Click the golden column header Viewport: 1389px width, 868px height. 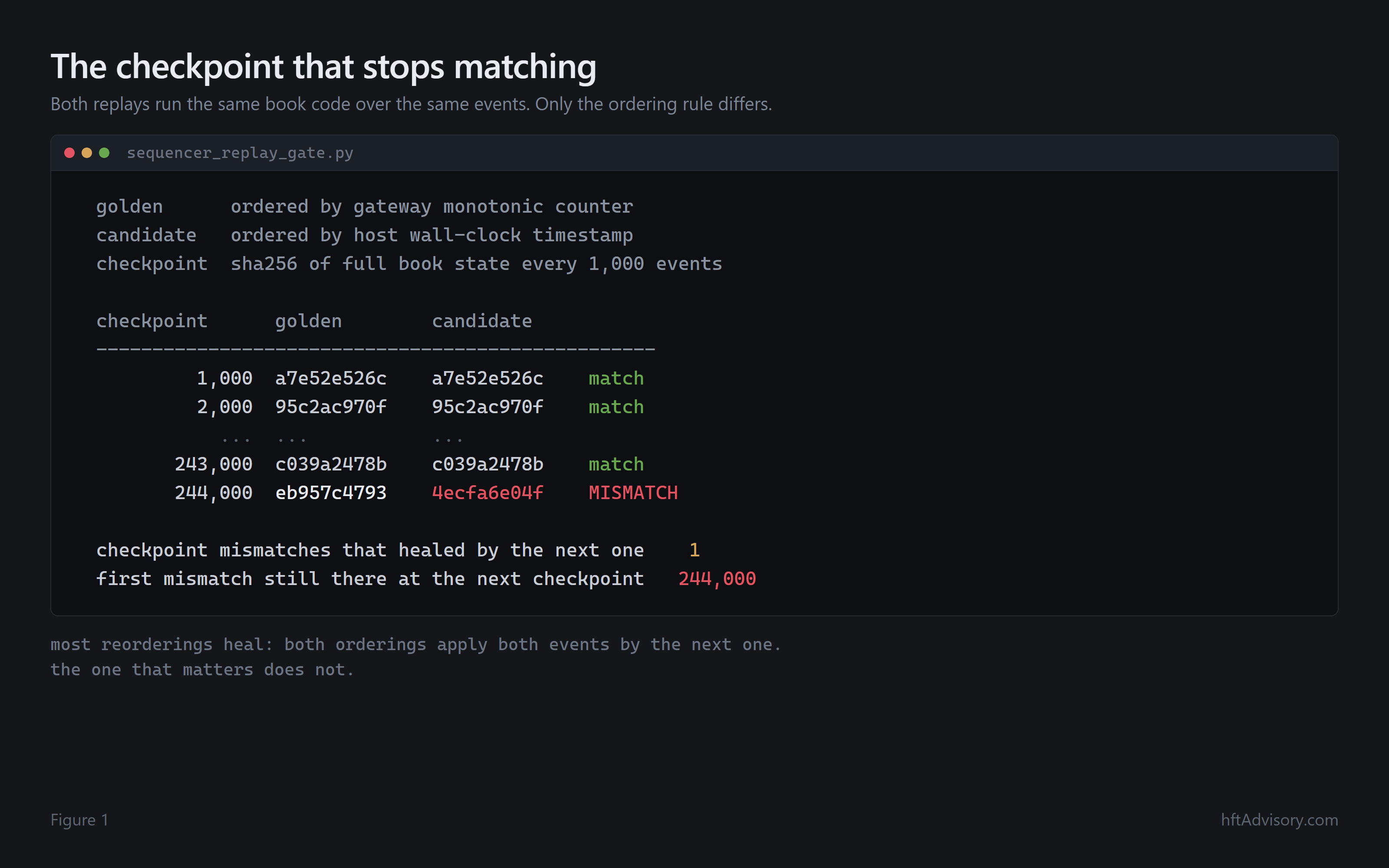(x=308, y=321)
